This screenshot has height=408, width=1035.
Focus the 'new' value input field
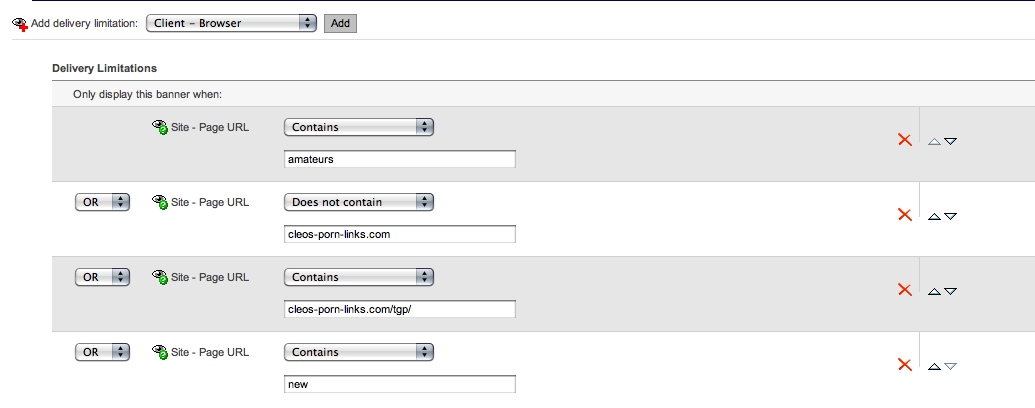pyautogui.click(x=400, y=384)
